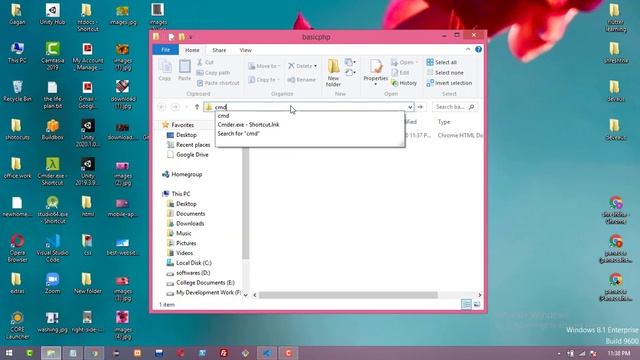Select the Buildbox desktop icon
This screenshot has width=640, height=360.
(x=53, y=129)
